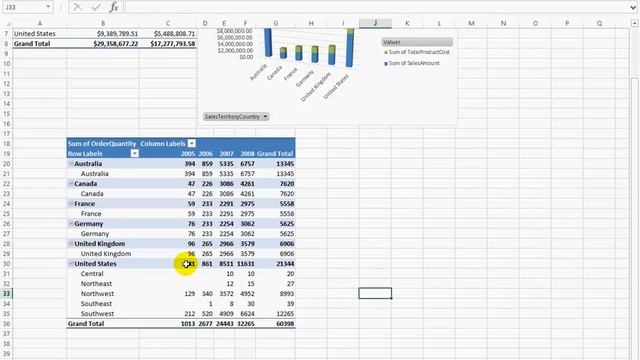This screenshot has height=360, width=640.
Task: Expand the formula bar chevron
Action: [633, 7]
